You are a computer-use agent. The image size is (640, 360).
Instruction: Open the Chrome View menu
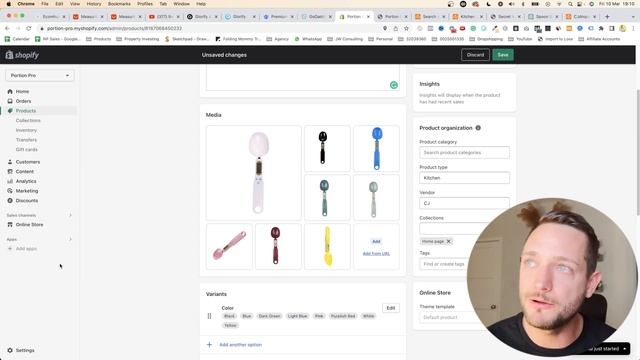coord(75,4)
